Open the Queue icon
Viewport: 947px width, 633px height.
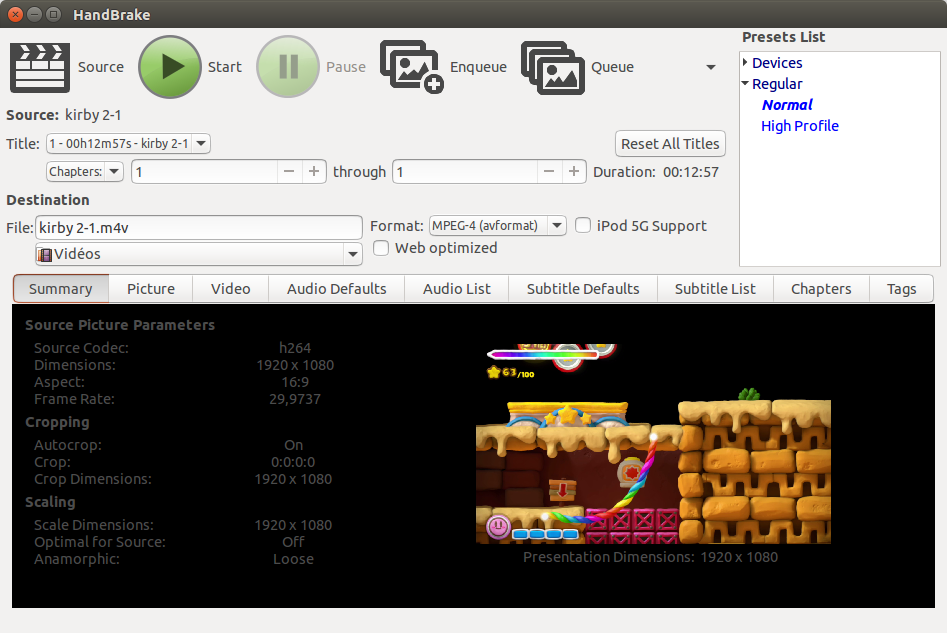(x=553, y=67)
